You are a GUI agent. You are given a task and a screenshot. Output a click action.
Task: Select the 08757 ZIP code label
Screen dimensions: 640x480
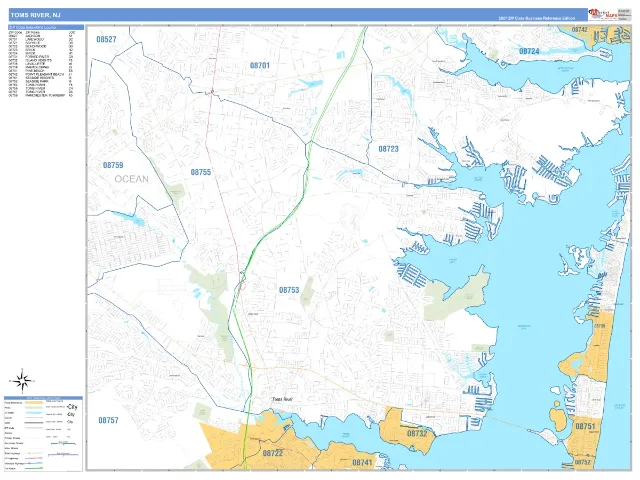(108, 420)
